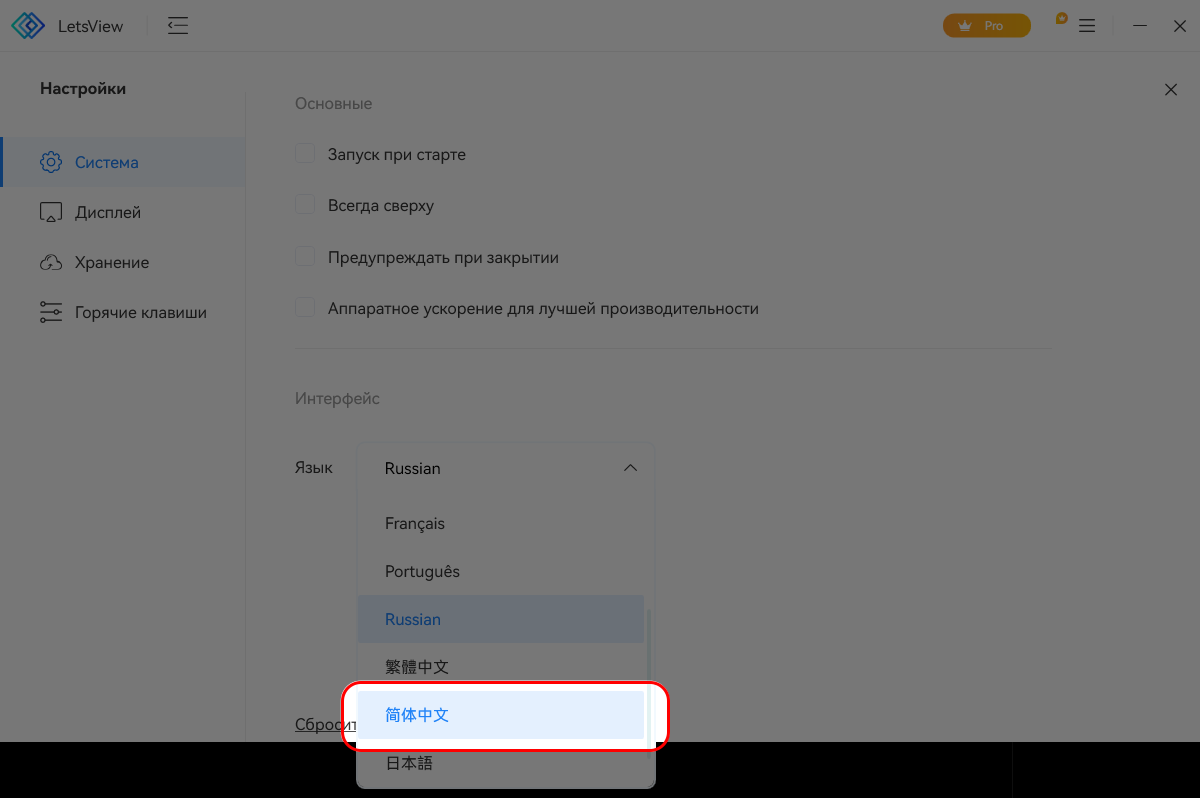This screenshot has width=1200, height=798.
Task: Click the dropdown chevron arrow next to Russian
Action: tap(630, 468)
